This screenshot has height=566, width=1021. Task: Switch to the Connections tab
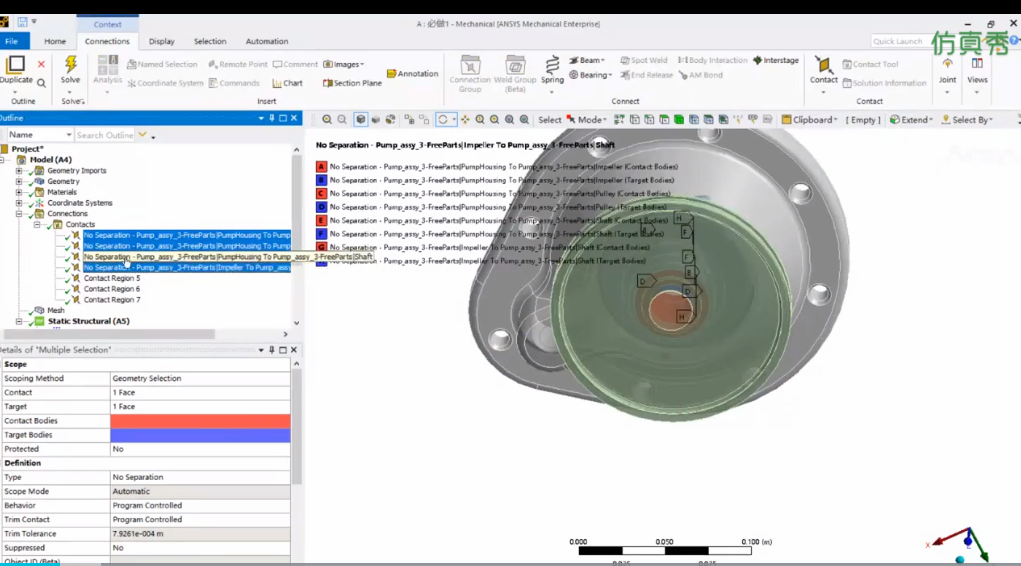[x=107, y=41]
